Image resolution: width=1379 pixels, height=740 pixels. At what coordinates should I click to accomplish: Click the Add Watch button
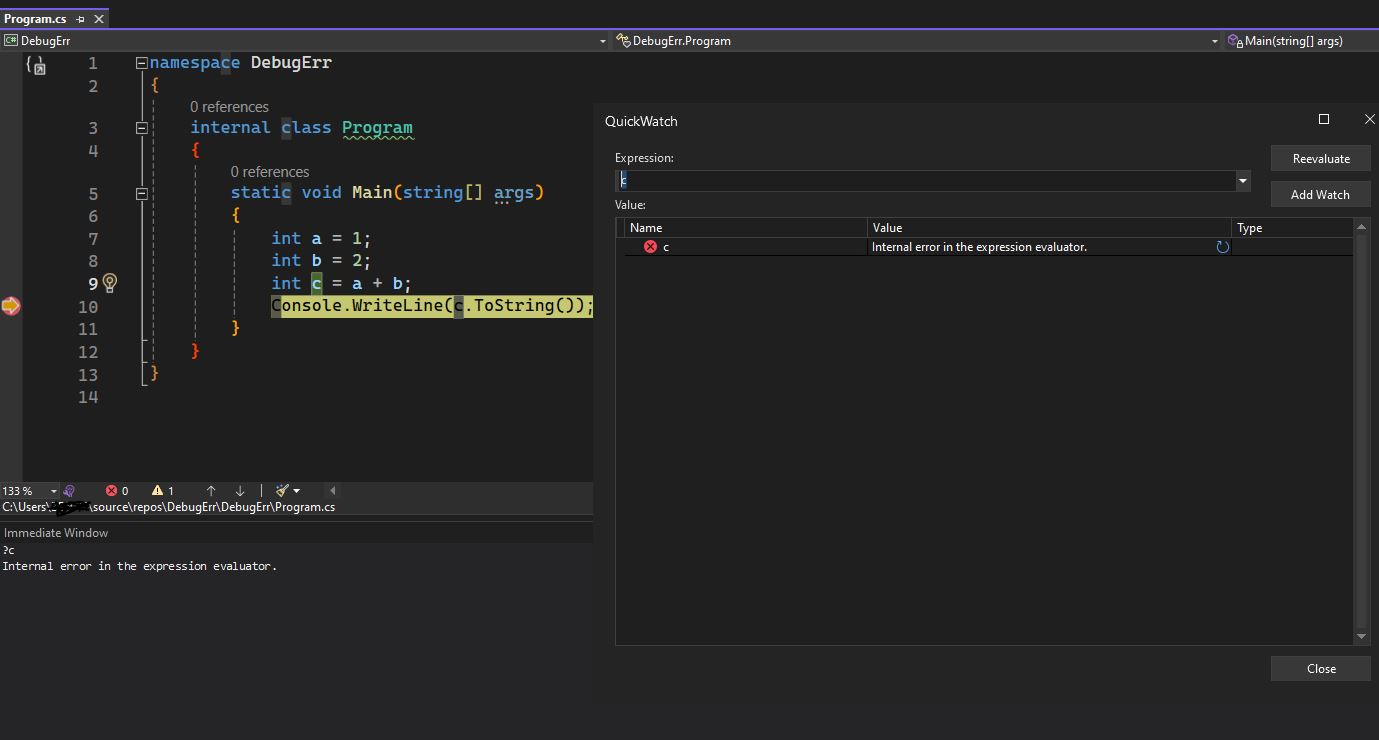1320,195
